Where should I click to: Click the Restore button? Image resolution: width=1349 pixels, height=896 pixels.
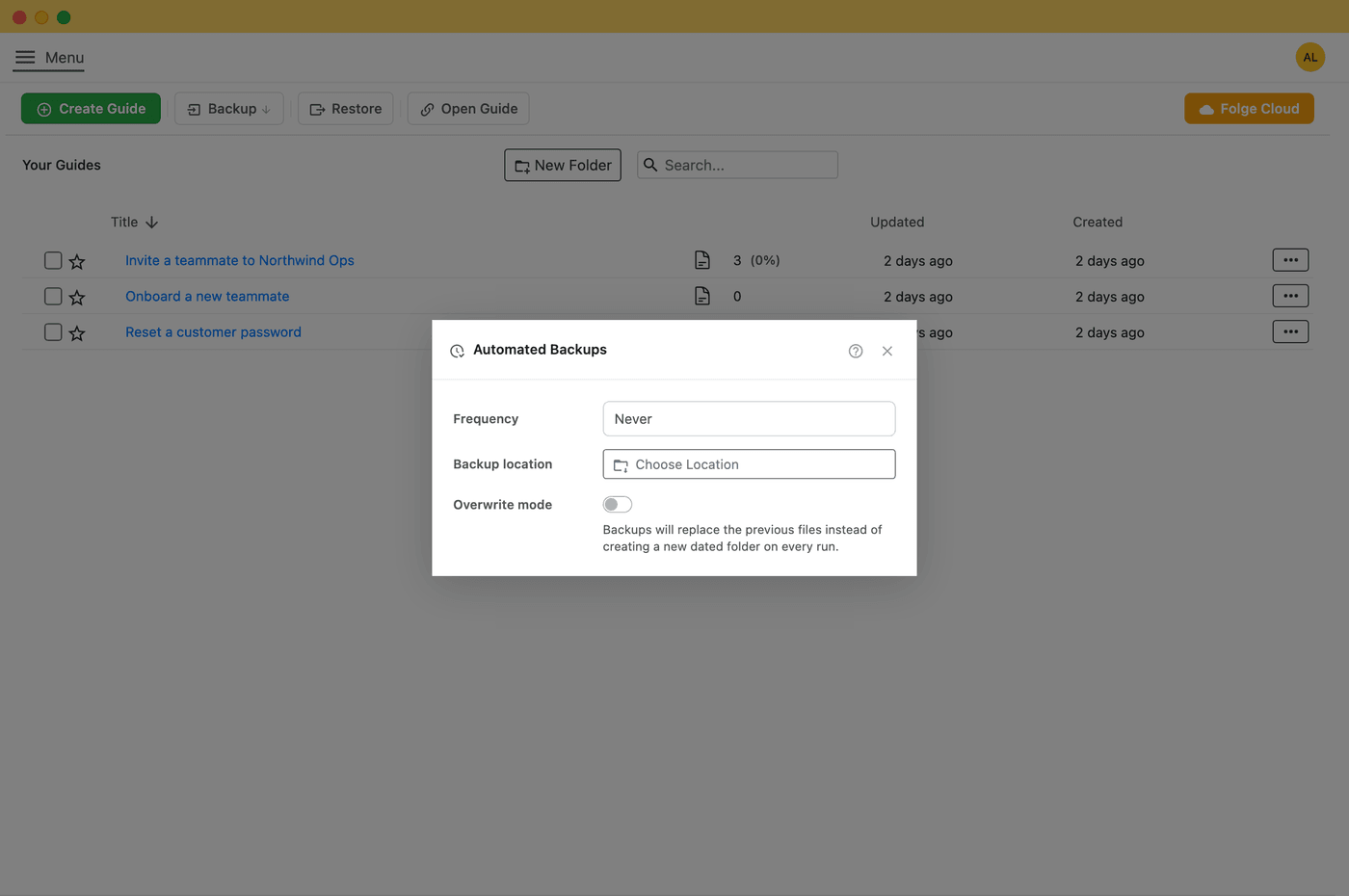(x=345, y=109)
